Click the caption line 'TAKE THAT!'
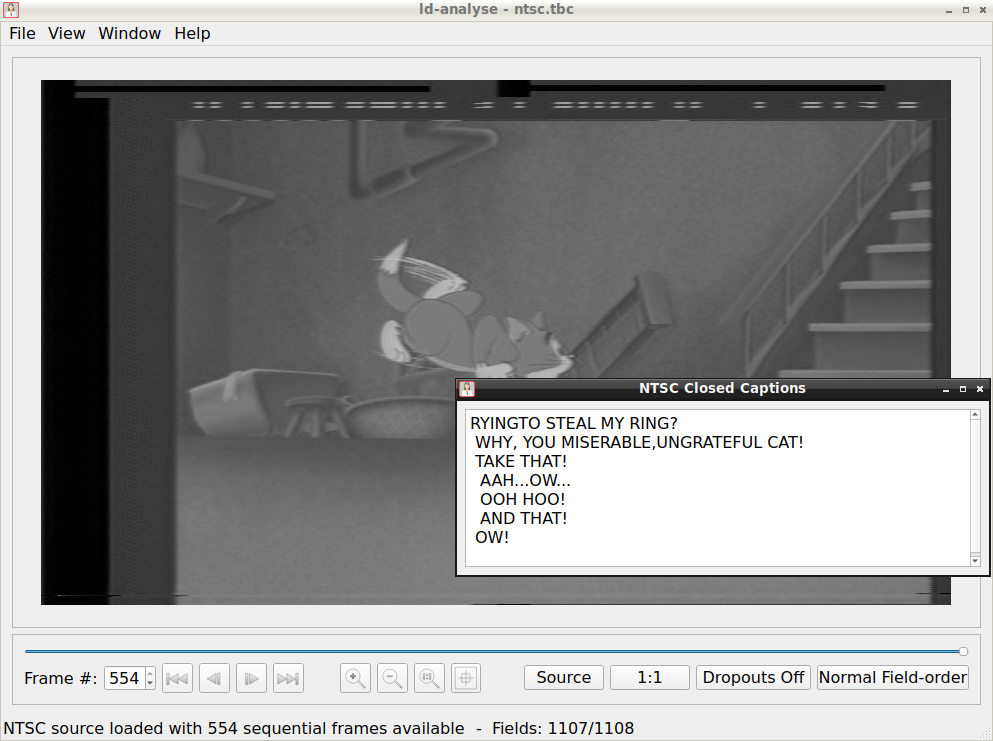Screen dimensions: 993x741 coord(521,461)
